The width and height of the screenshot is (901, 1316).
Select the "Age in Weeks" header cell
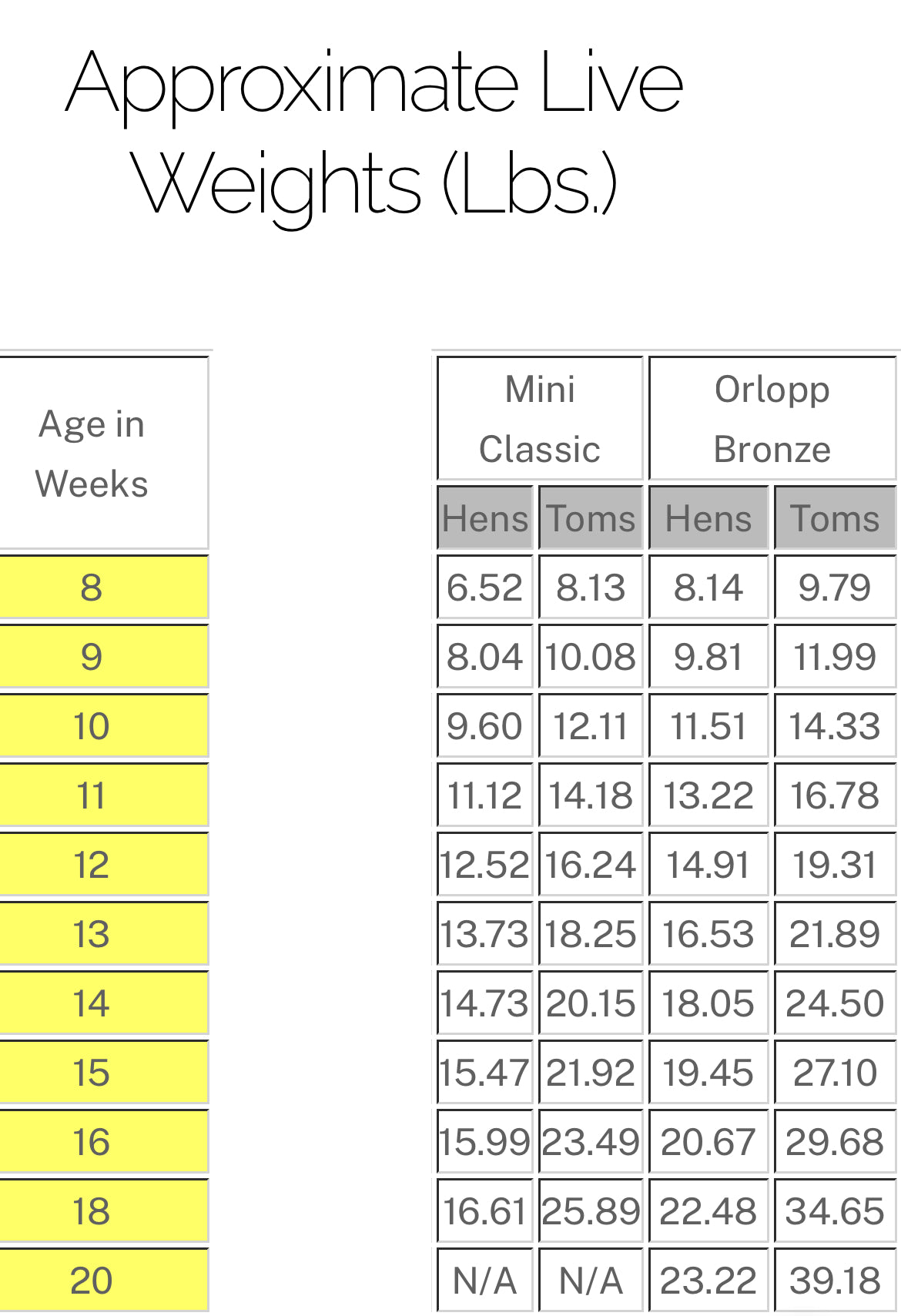(92, 454)
